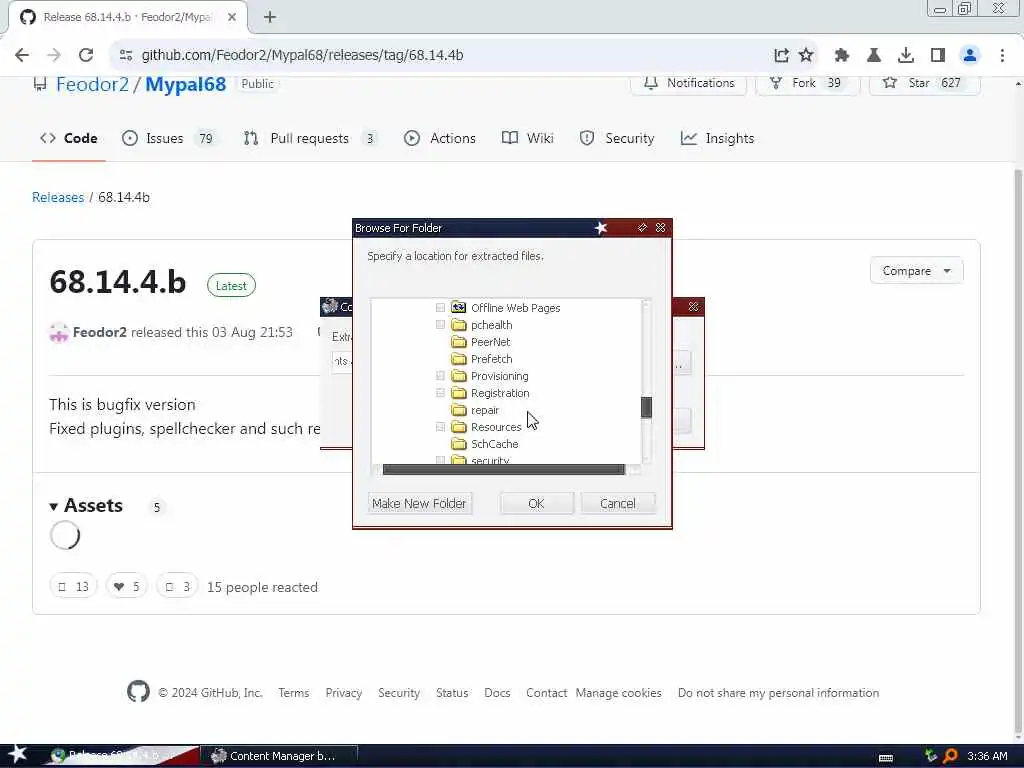
Task: Open the Pull requests tab
Action: (310, 138)
